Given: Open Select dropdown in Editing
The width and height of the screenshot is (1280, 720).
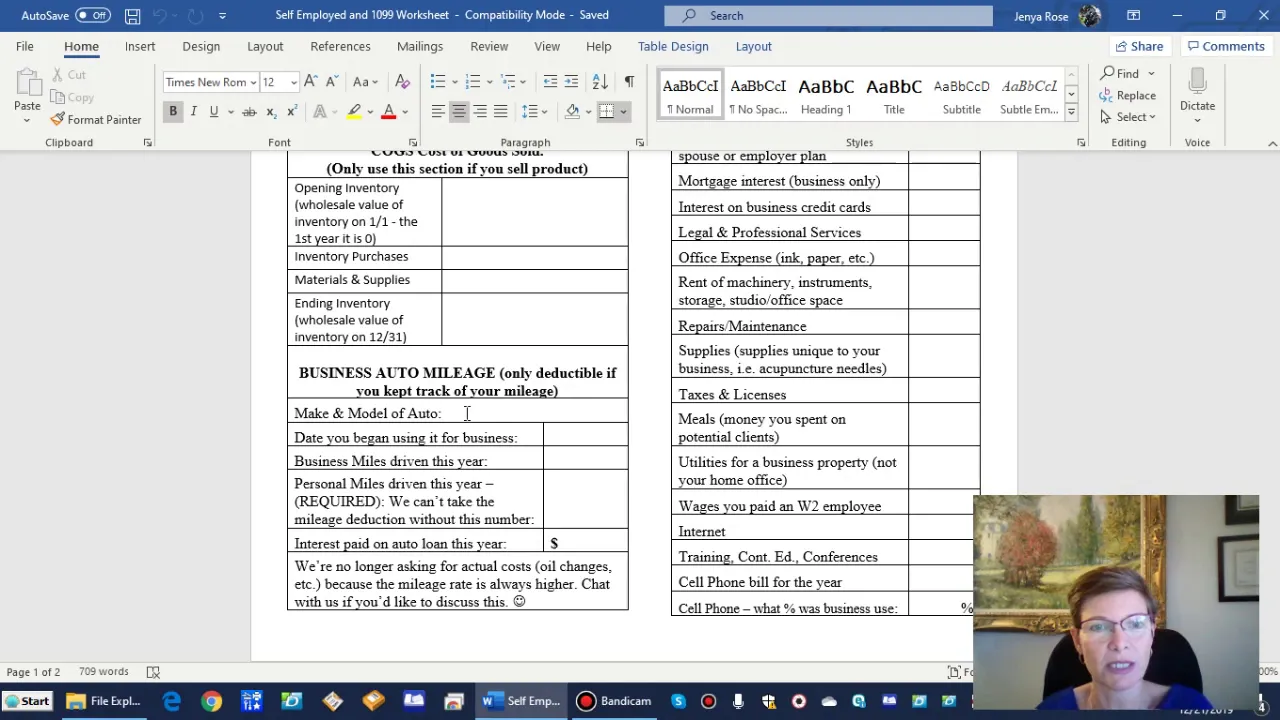Looking at the screenshot, I should point(1128,117).
